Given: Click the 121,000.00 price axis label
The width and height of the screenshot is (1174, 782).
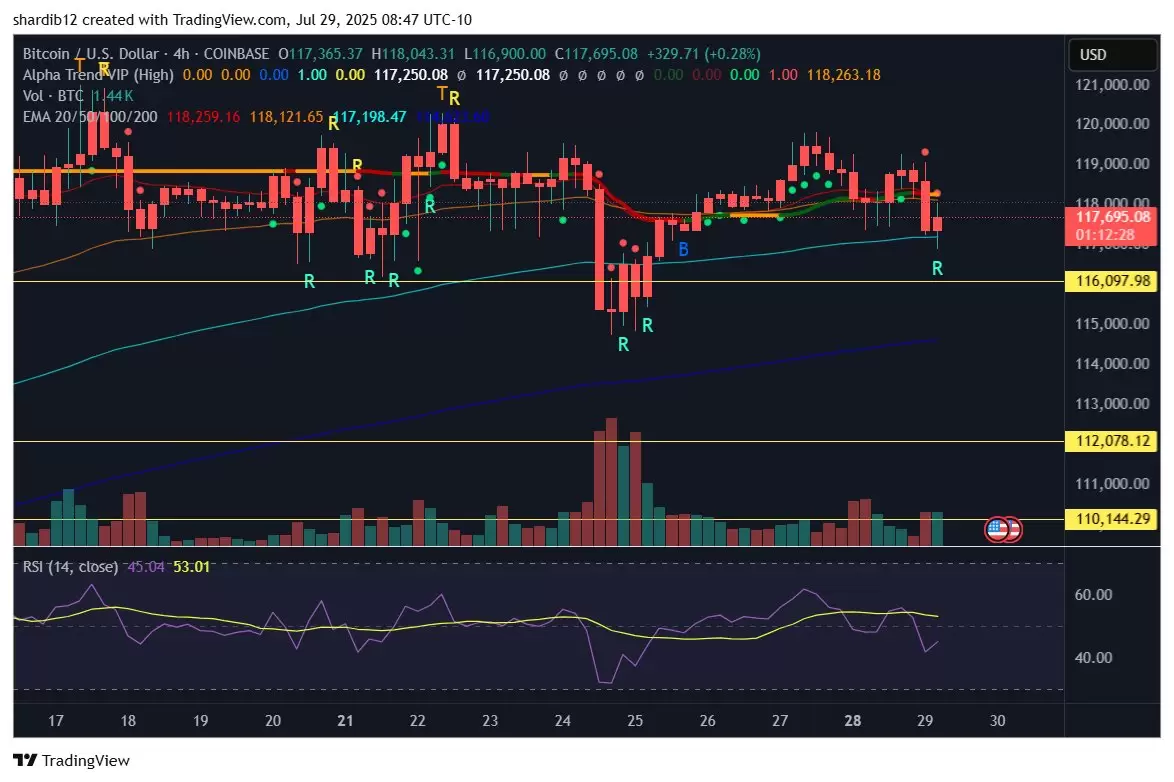Looking at the screenshot, I should (x=1113, y=85).
